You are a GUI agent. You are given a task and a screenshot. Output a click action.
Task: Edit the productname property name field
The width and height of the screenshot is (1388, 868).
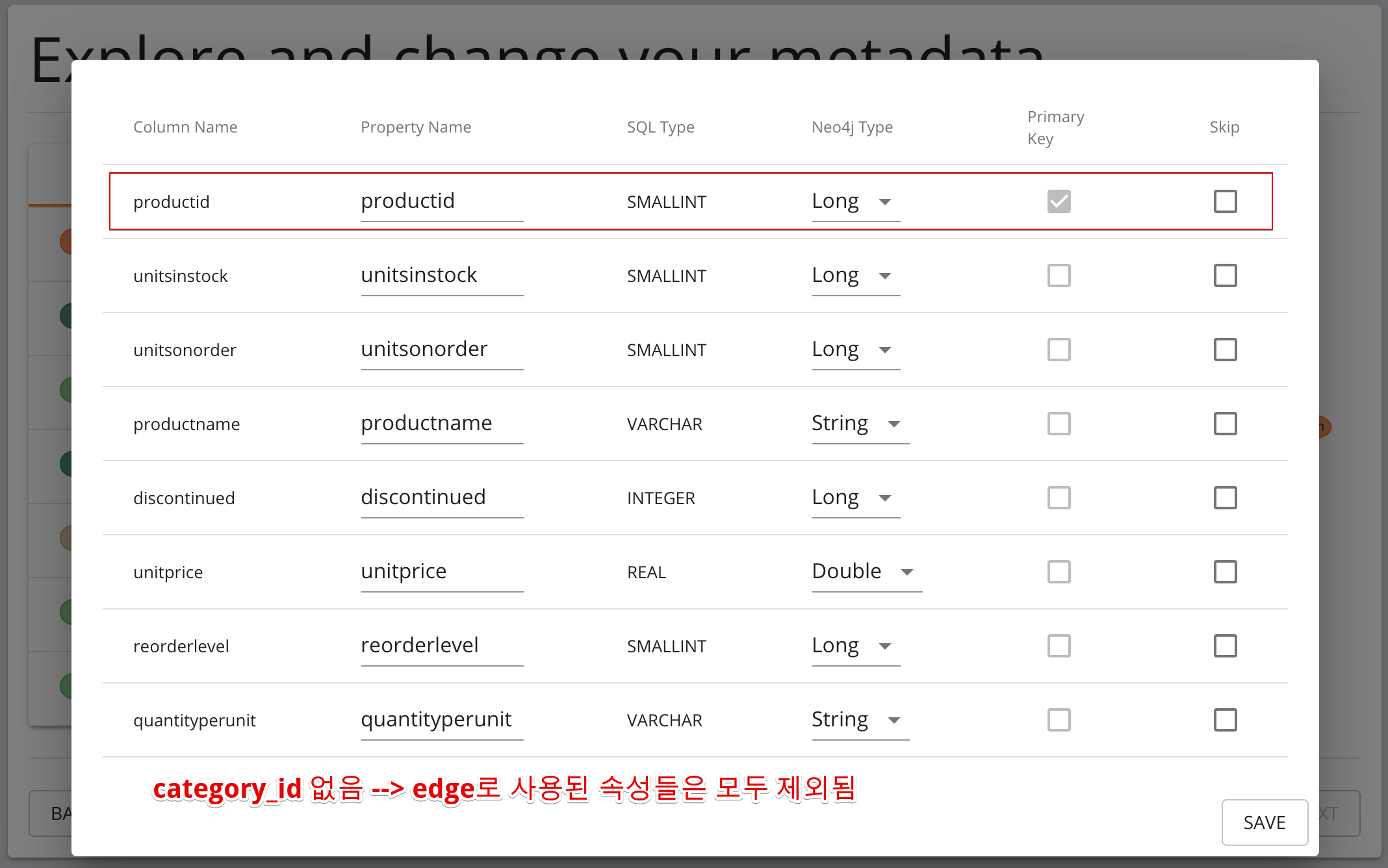point(442,425)
